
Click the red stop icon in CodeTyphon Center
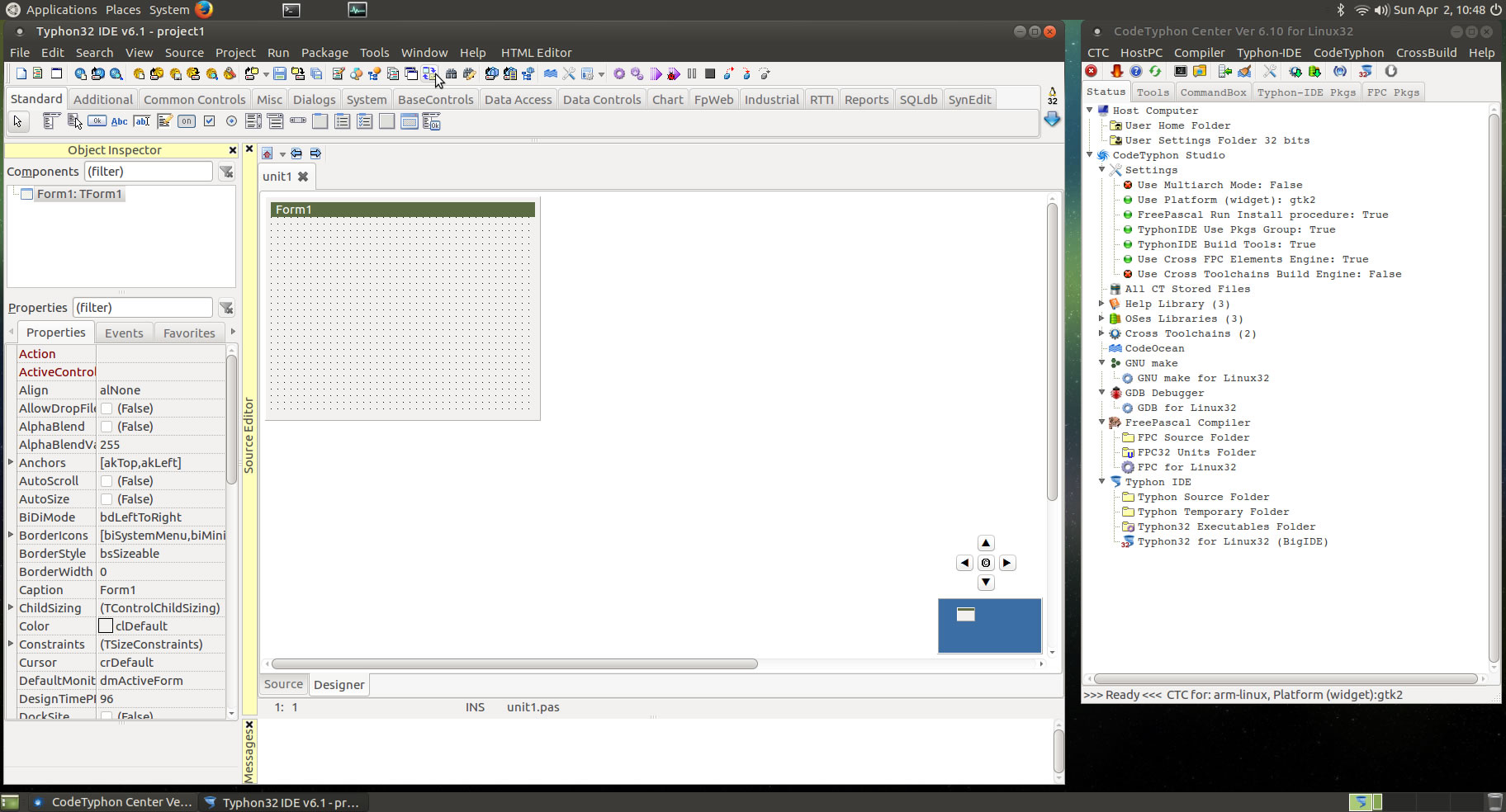coord(1091,71)
